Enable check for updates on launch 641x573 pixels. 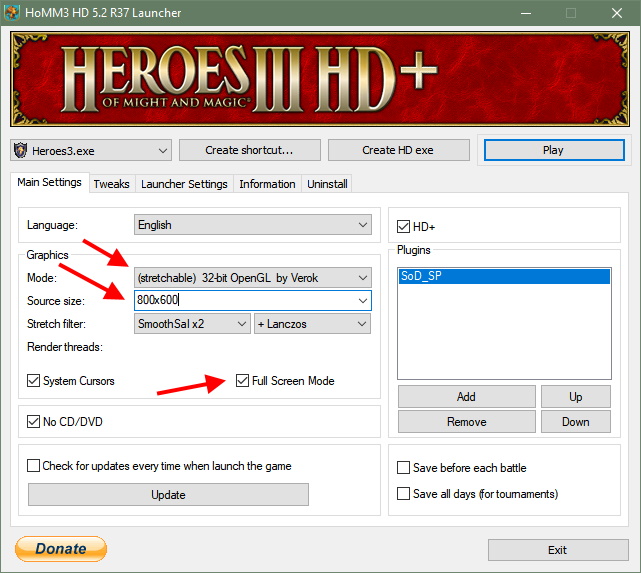(33, 466)
